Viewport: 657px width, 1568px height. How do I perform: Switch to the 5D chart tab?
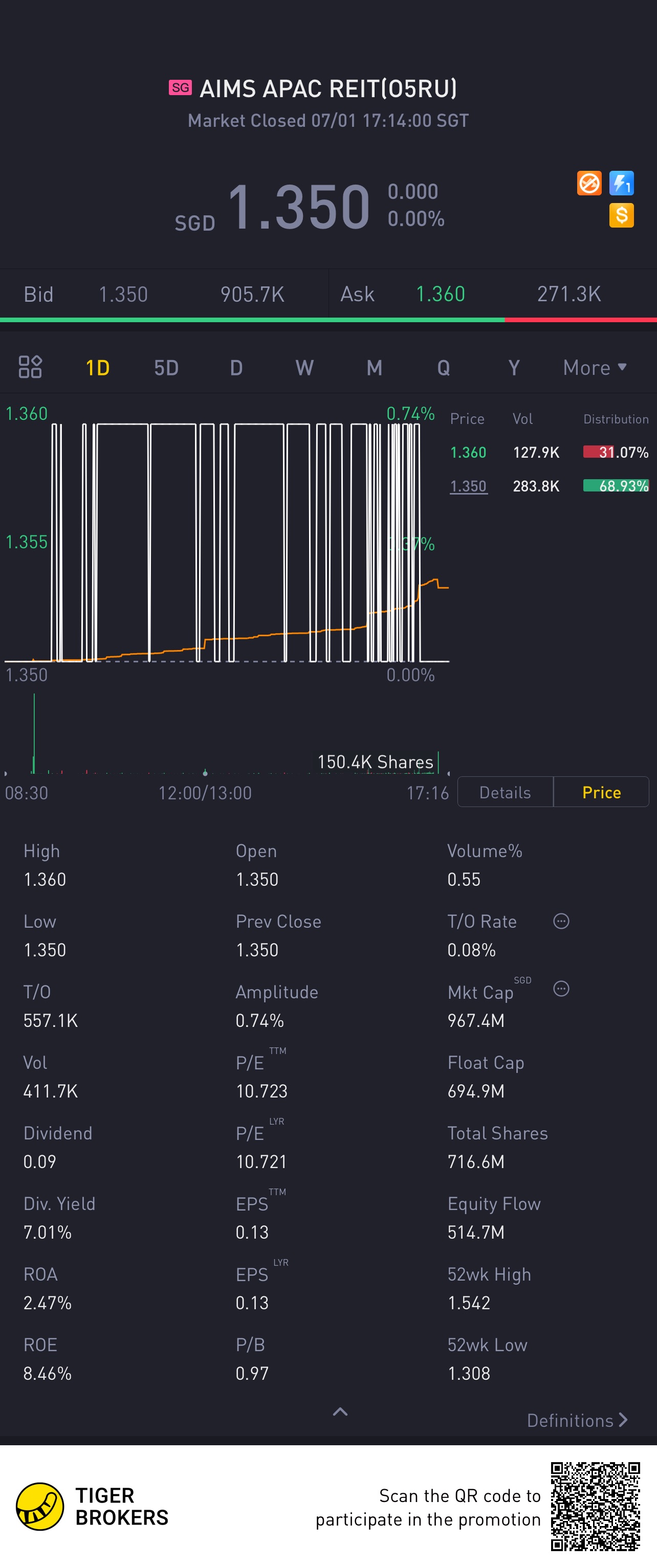[166, 368]
